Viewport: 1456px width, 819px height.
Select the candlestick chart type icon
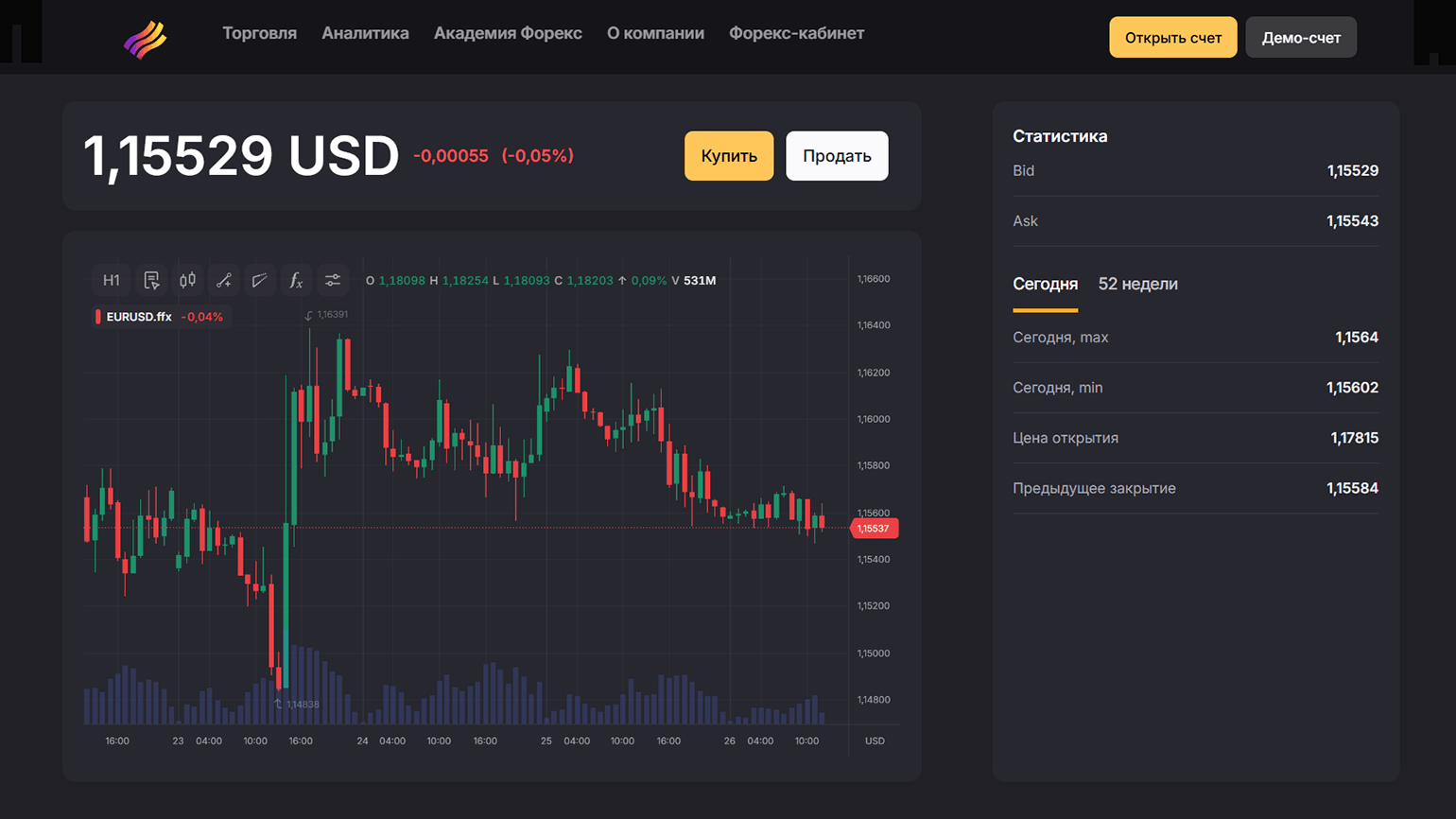(x=188, y=280)
